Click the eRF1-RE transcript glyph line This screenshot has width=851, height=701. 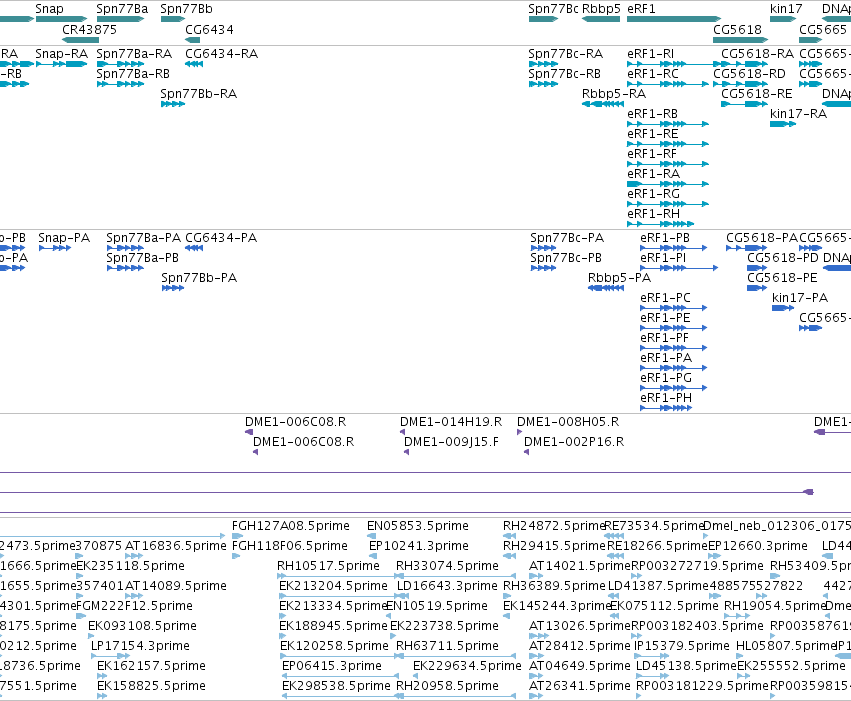click(668, 144)
